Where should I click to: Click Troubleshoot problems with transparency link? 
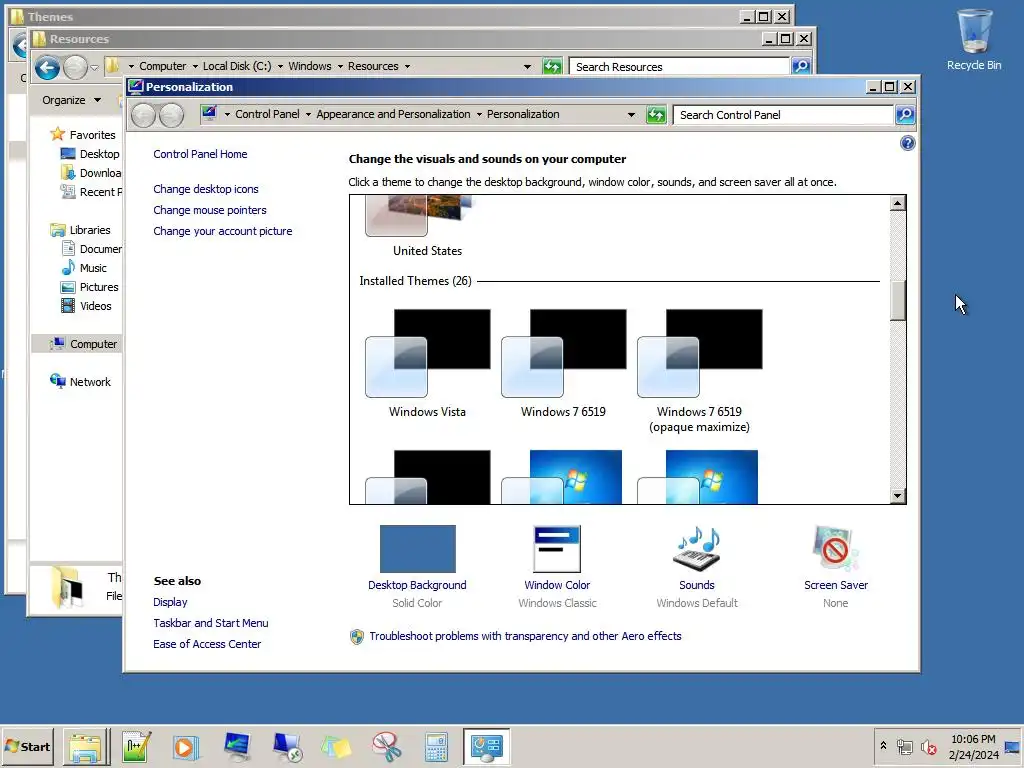[x=525, y=636]
